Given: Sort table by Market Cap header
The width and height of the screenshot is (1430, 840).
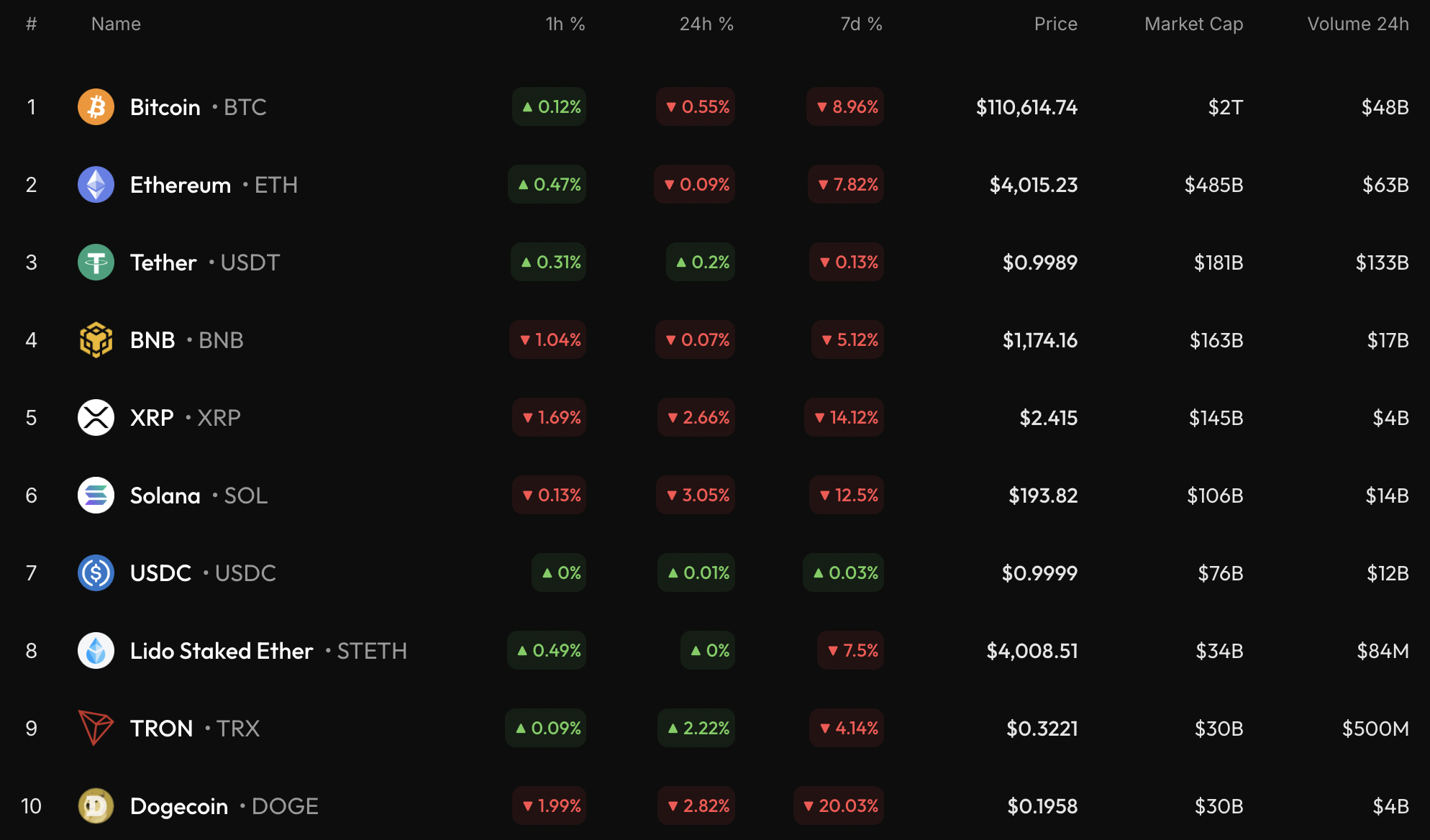Looking at the screenshot, I should [1193, 24].
